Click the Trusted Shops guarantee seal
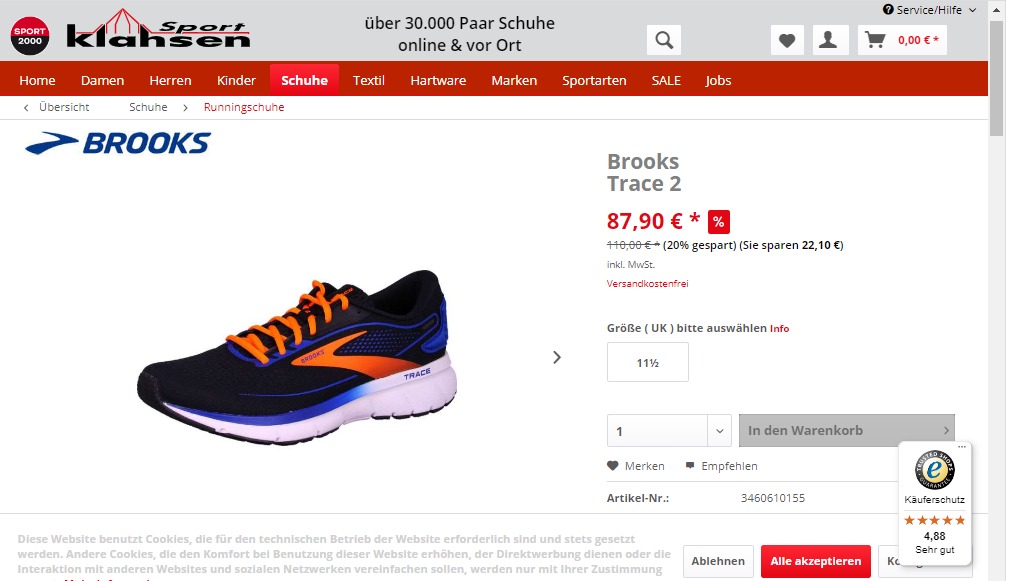The height and width of the screenshot is (581, 1010). tap(934, 470)
